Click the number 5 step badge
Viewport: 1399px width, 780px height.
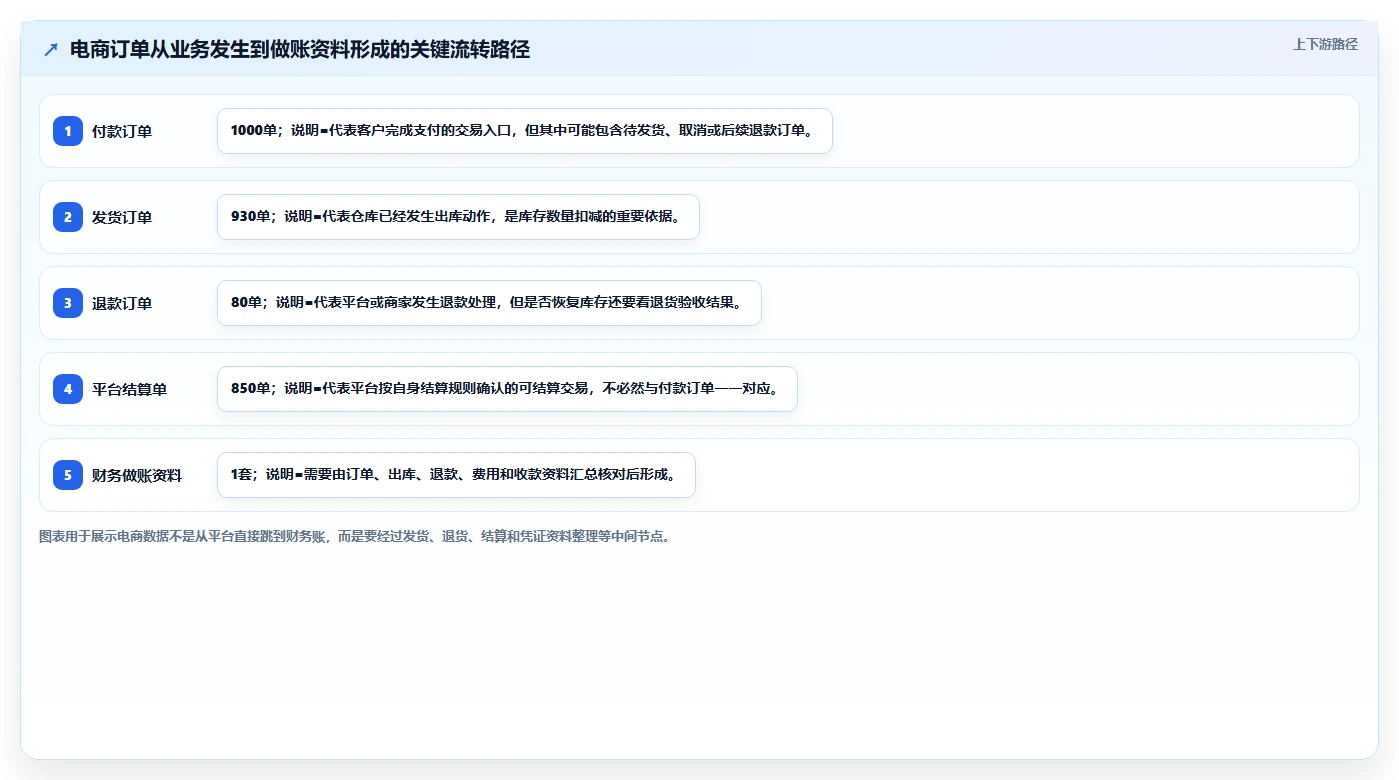pyautogui.click(x=68, y=475)
